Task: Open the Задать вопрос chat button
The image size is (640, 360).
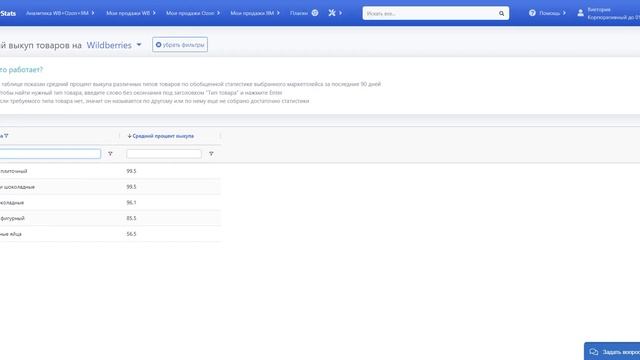Action: [x=612, y=351]
